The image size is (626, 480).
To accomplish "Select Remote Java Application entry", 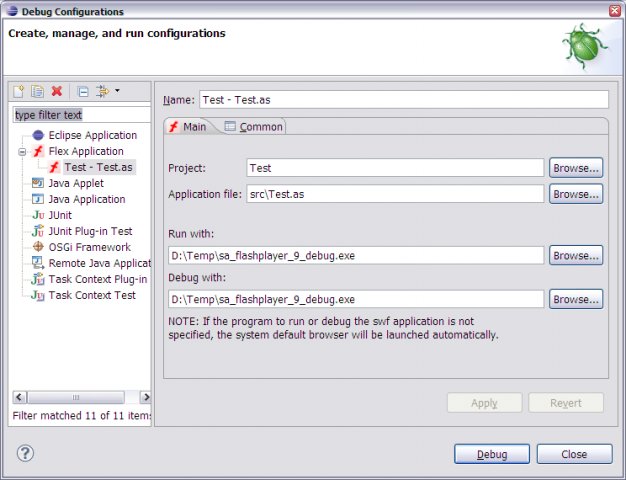I will click(x=99, y=263).
